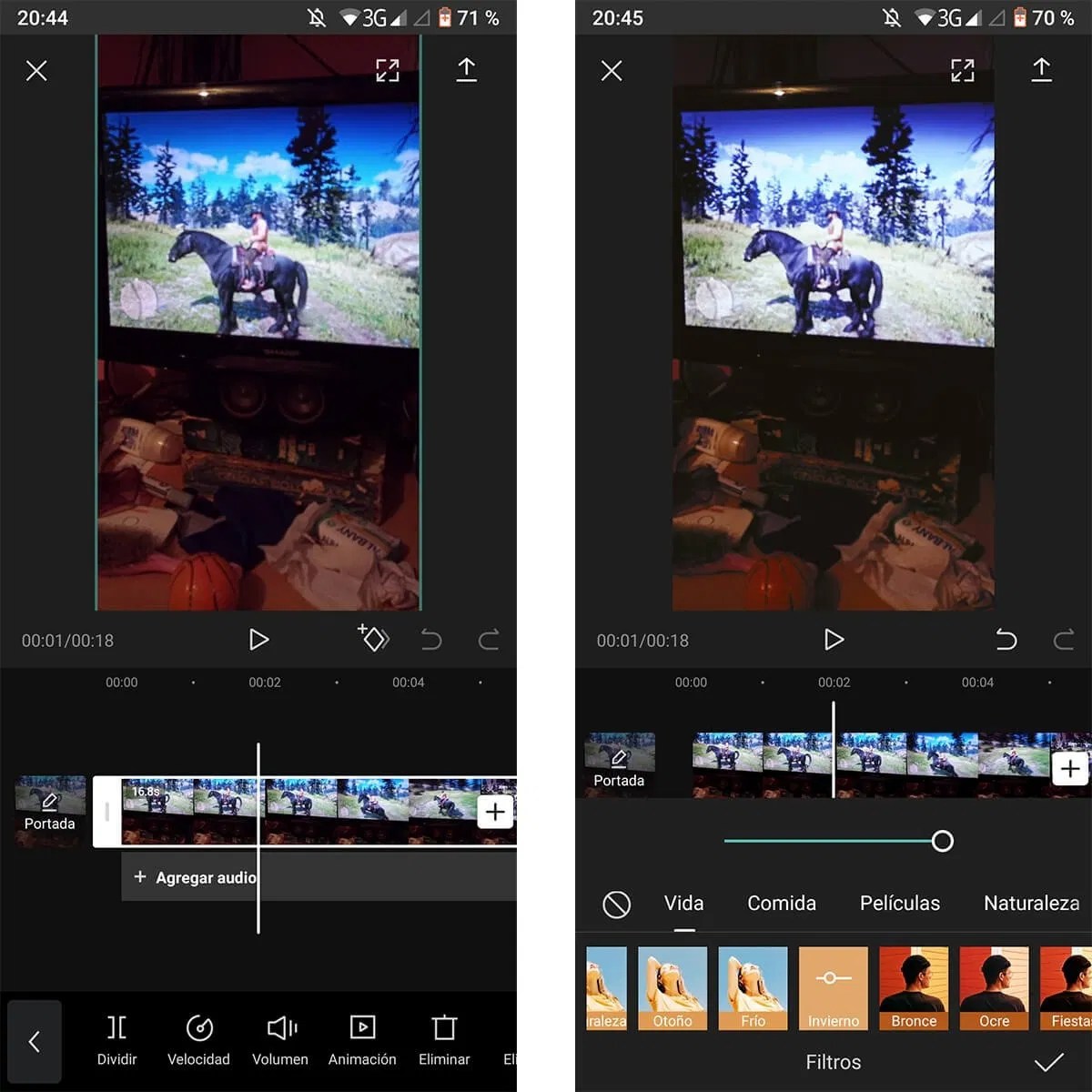Switch to the Comida filter tab
This screenshot has height=1092, width=1092.
[782, 904]
